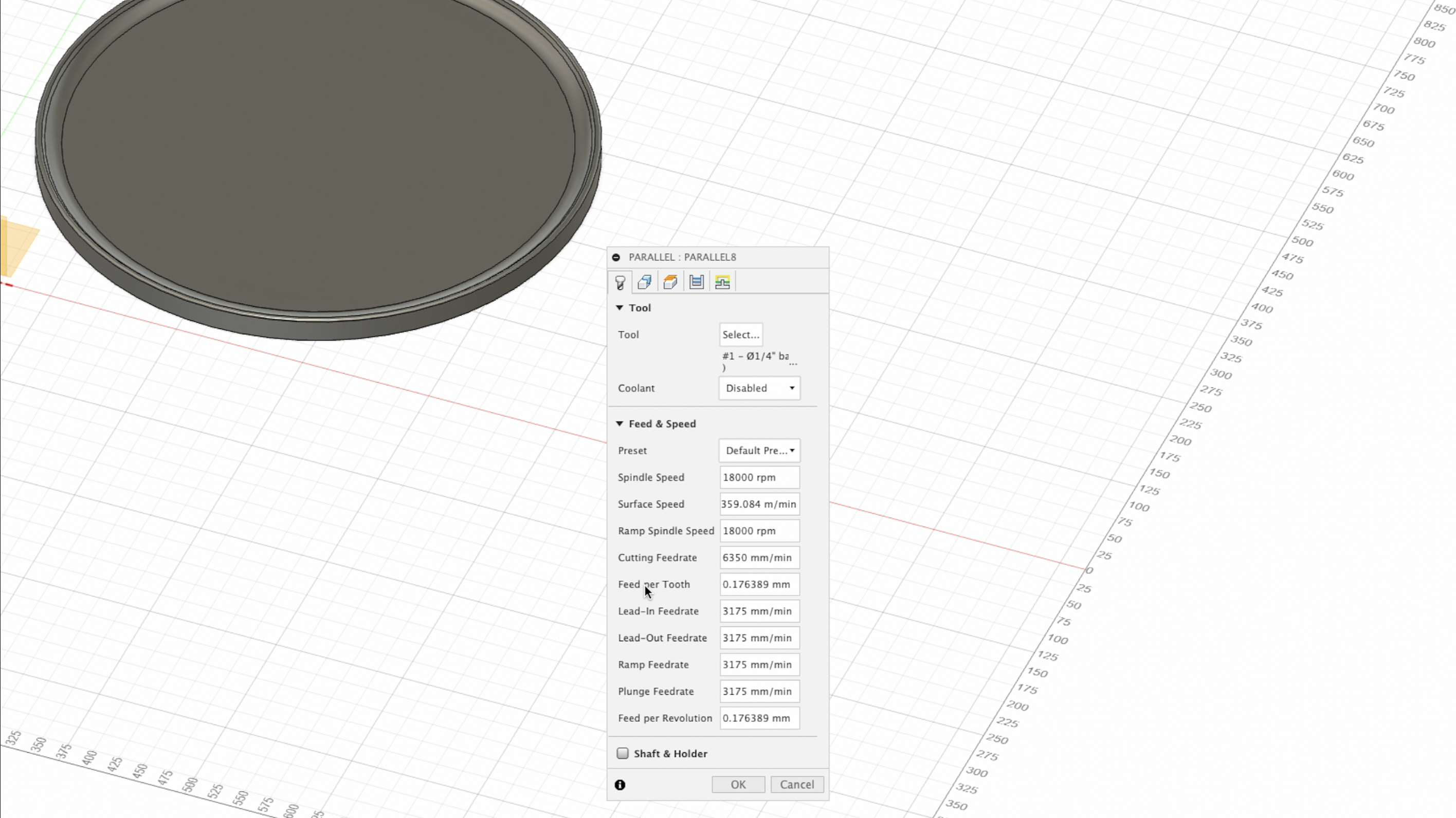The height and width of the screenshot is (818, 1456).
Task: Switch to the Geometry tab icon
Action: click(644, 282)
